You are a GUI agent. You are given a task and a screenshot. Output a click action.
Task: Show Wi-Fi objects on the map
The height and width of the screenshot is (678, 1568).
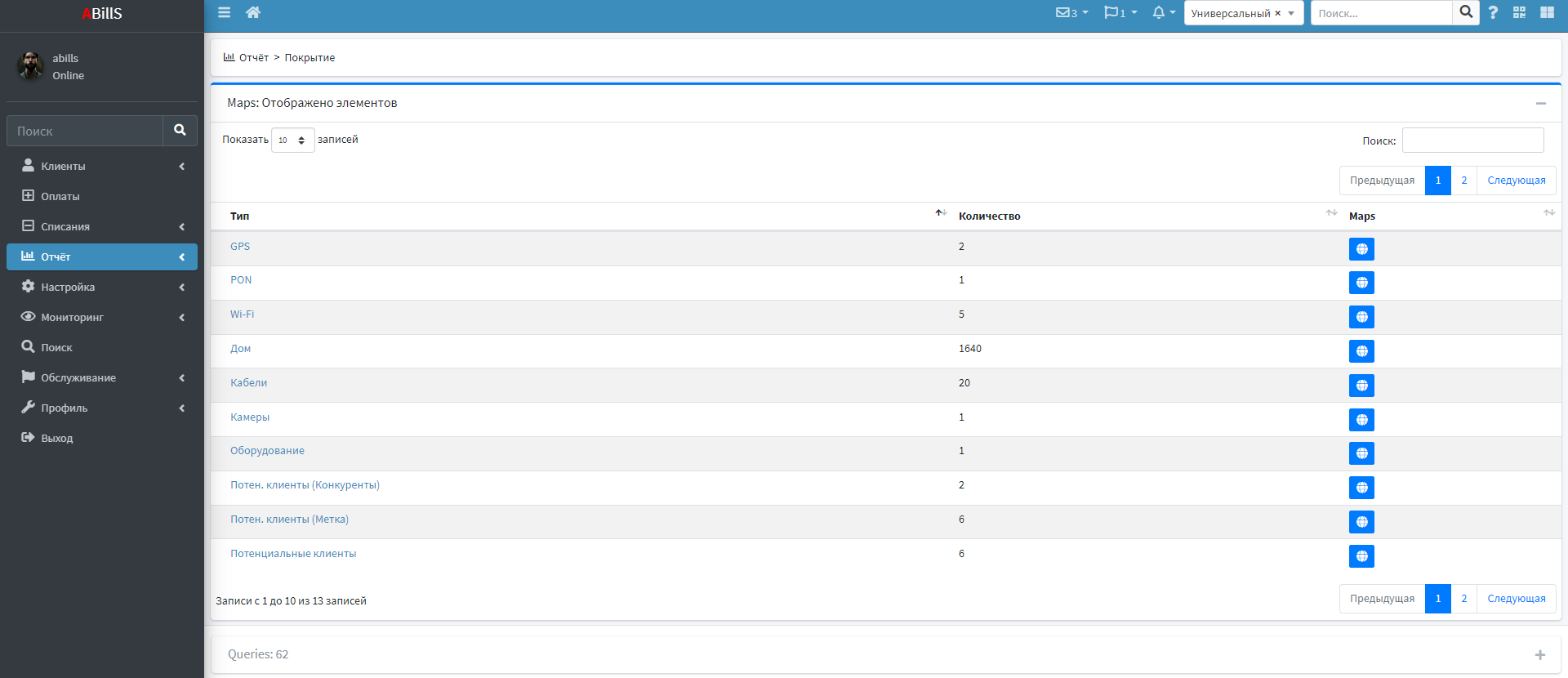[1361, 317]
